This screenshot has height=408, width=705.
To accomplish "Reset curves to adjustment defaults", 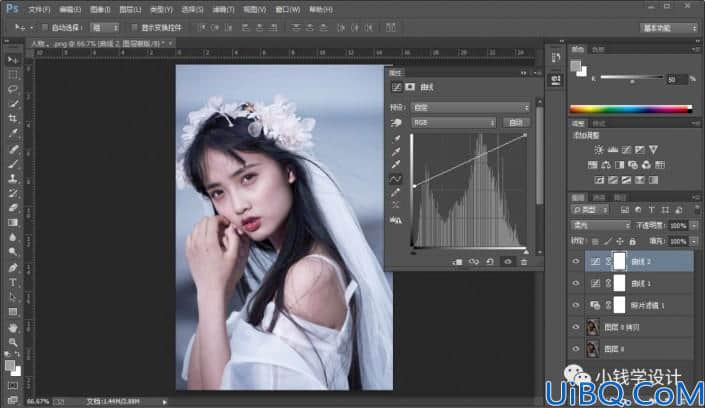I will point(490,262).
